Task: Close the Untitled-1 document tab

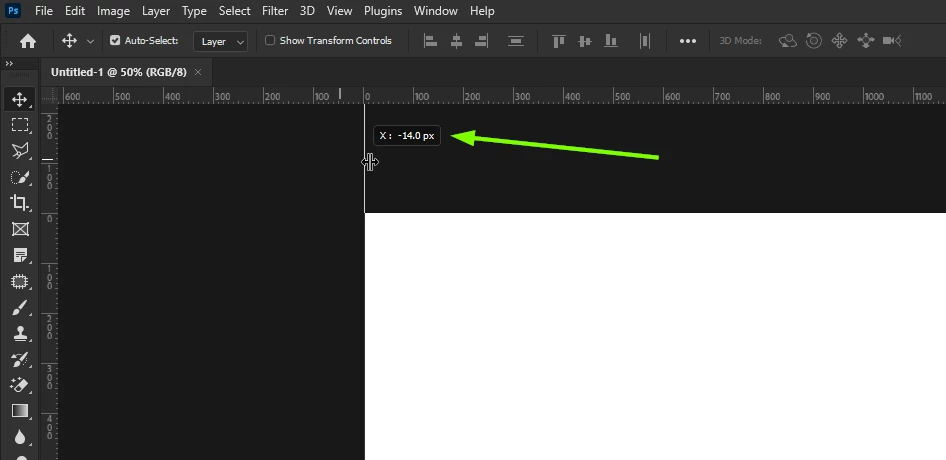Action: [198, 72]
